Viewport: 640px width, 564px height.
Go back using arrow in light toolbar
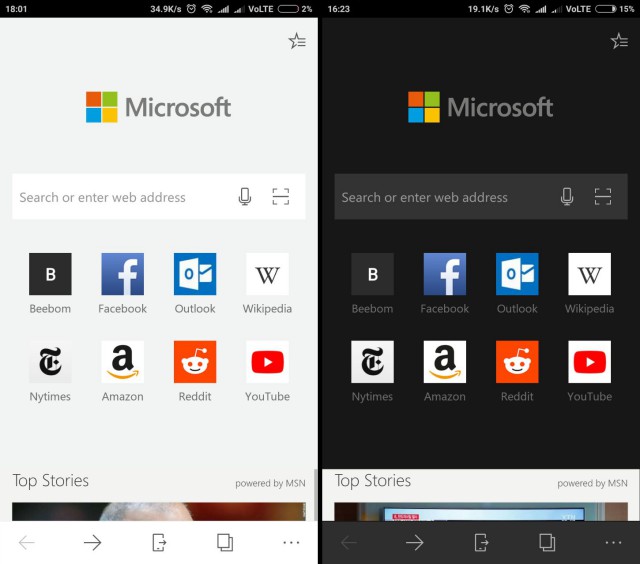[x=27, y=542]
